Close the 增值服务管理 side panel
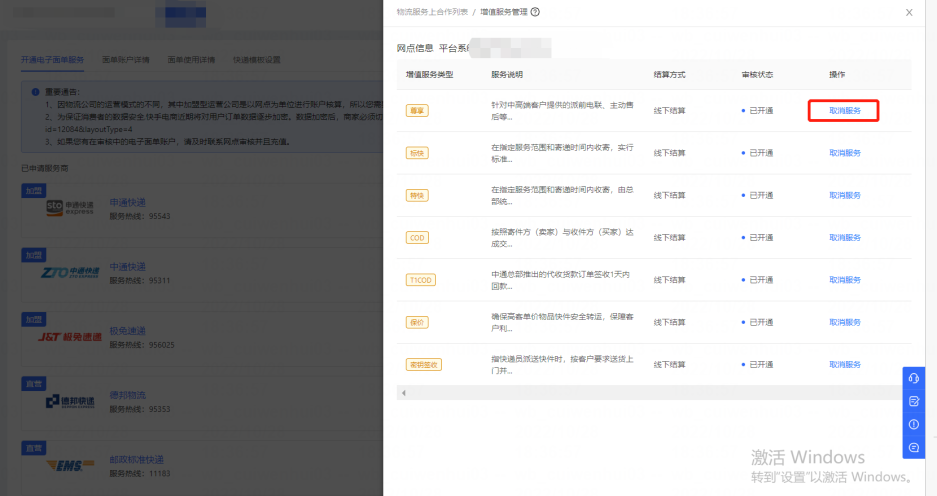 coord(908,12)
